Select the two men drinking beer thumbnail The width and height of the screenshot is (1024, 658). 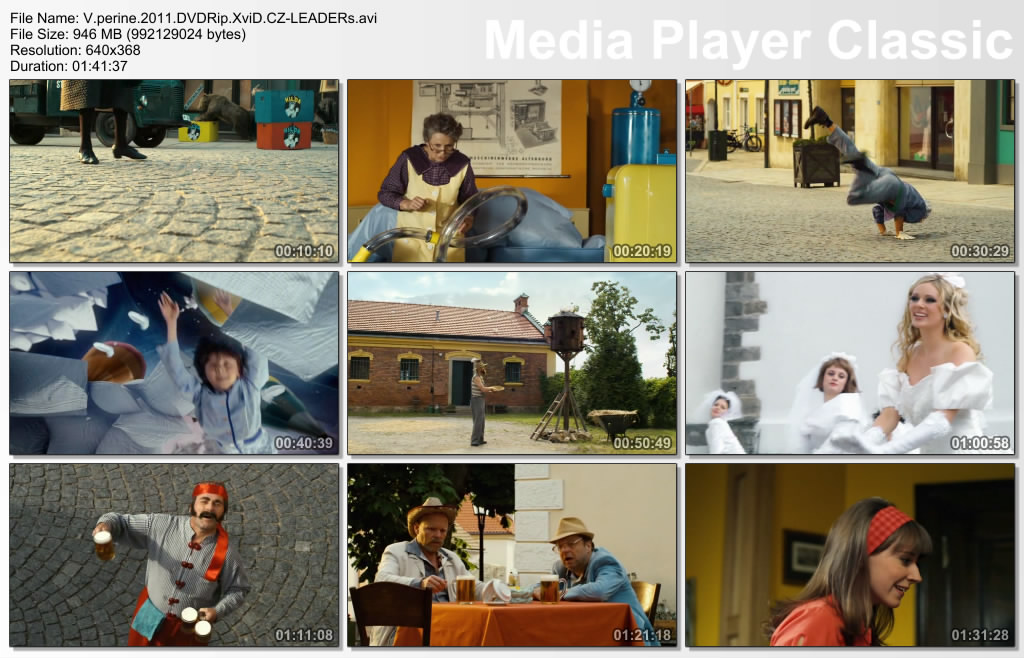pyautogui.click(x=512, y=554)
